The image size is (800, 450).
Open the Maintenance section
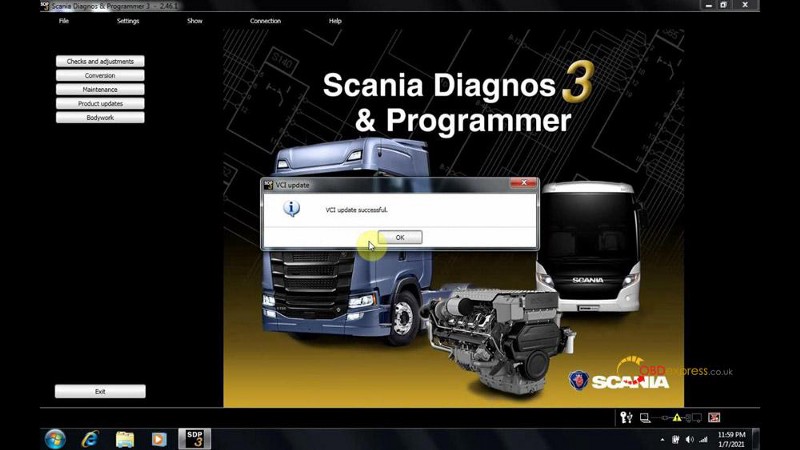pyautogui.click(x=100, y=89)
